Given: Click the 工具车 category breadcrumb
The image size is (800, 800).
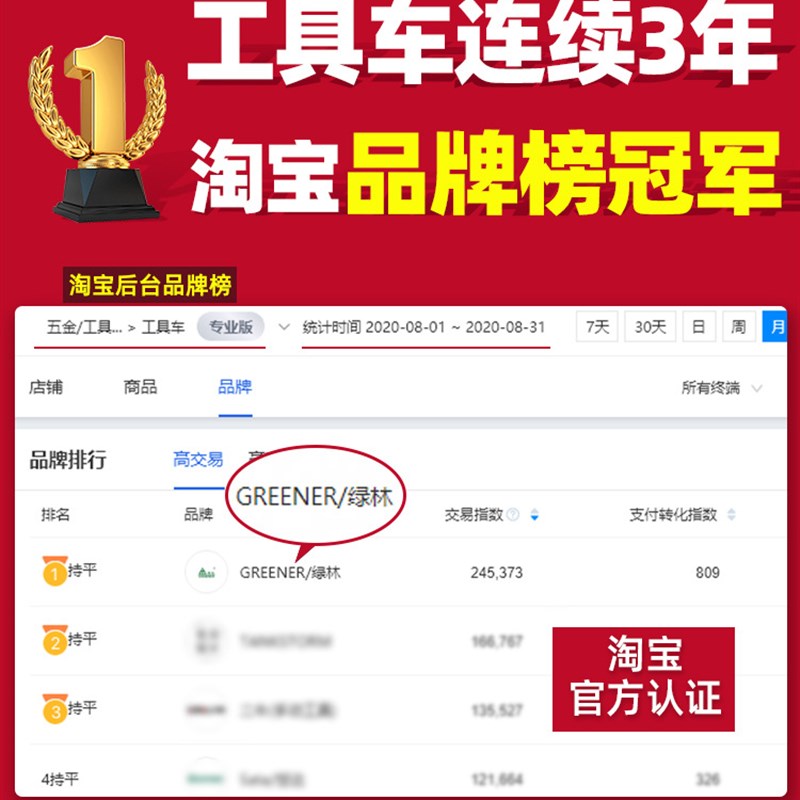Looking at the screenshot, I should 163,327.
